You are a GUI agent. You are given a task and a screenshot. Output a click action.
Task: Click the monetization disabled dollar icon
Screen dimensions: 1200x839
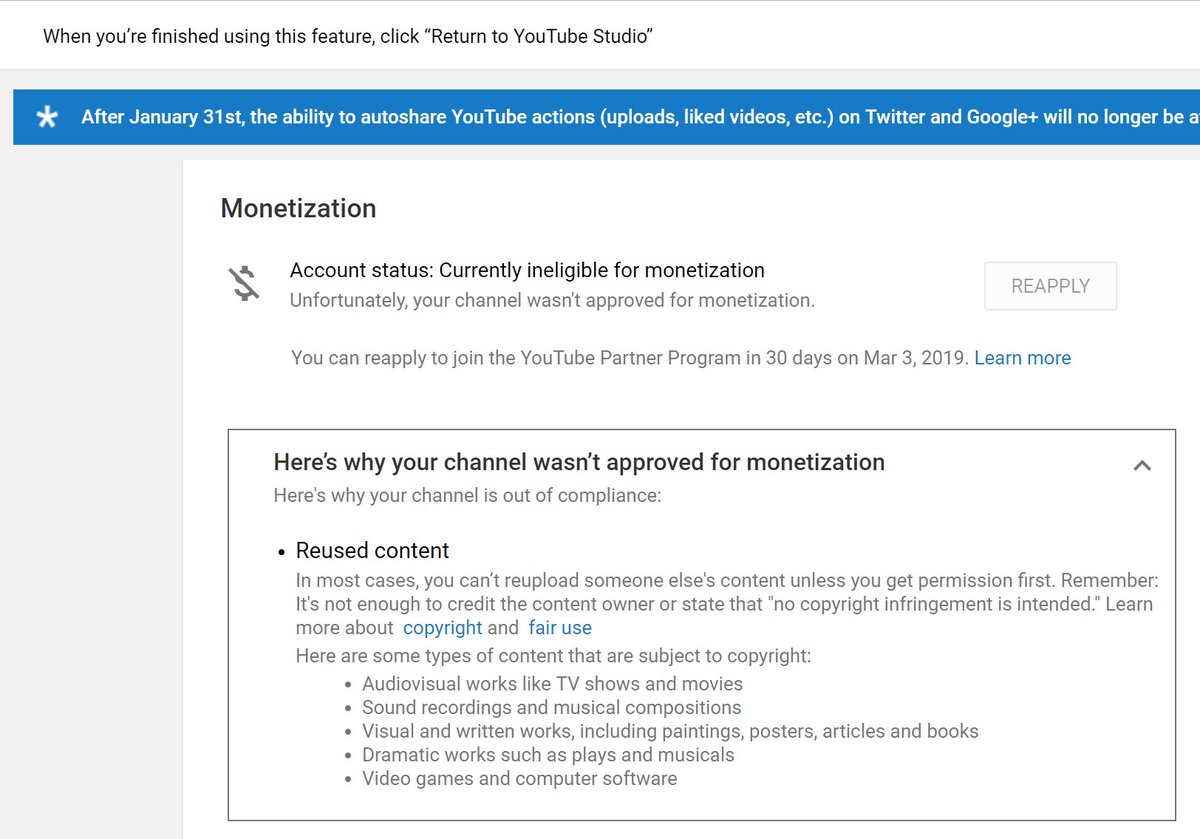click(x=244, y=284)
